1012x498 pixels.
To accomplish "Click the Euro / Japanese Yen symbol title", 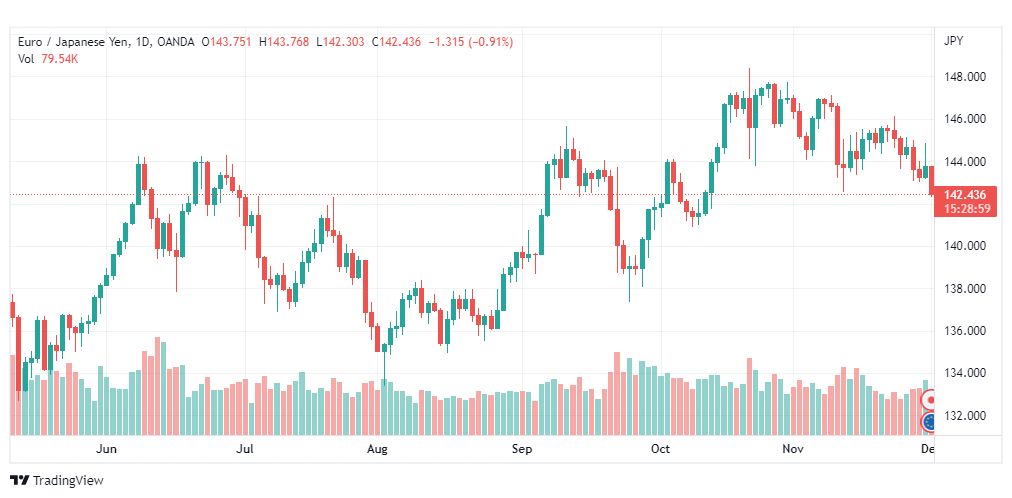I will pos(72,42).
